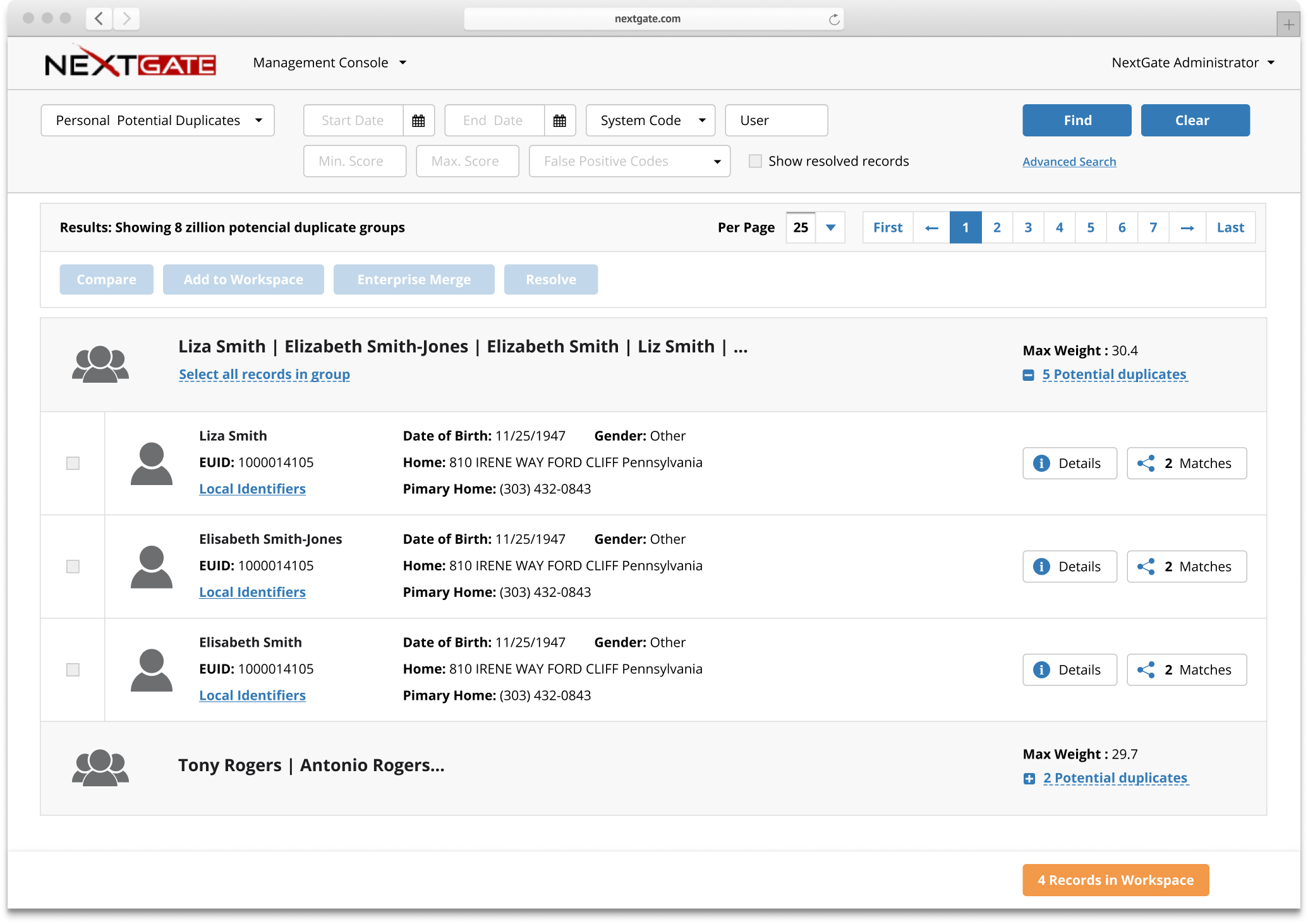Open Personal Potential Duplicates dropdown
1308x924 pixels.
(x=158, y=121)
